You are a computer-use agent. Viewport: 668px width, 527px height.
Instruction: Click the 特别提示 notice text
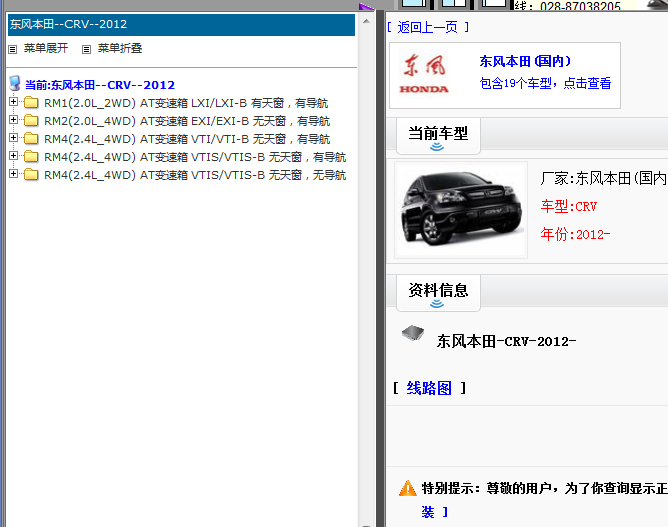point(544,488)
